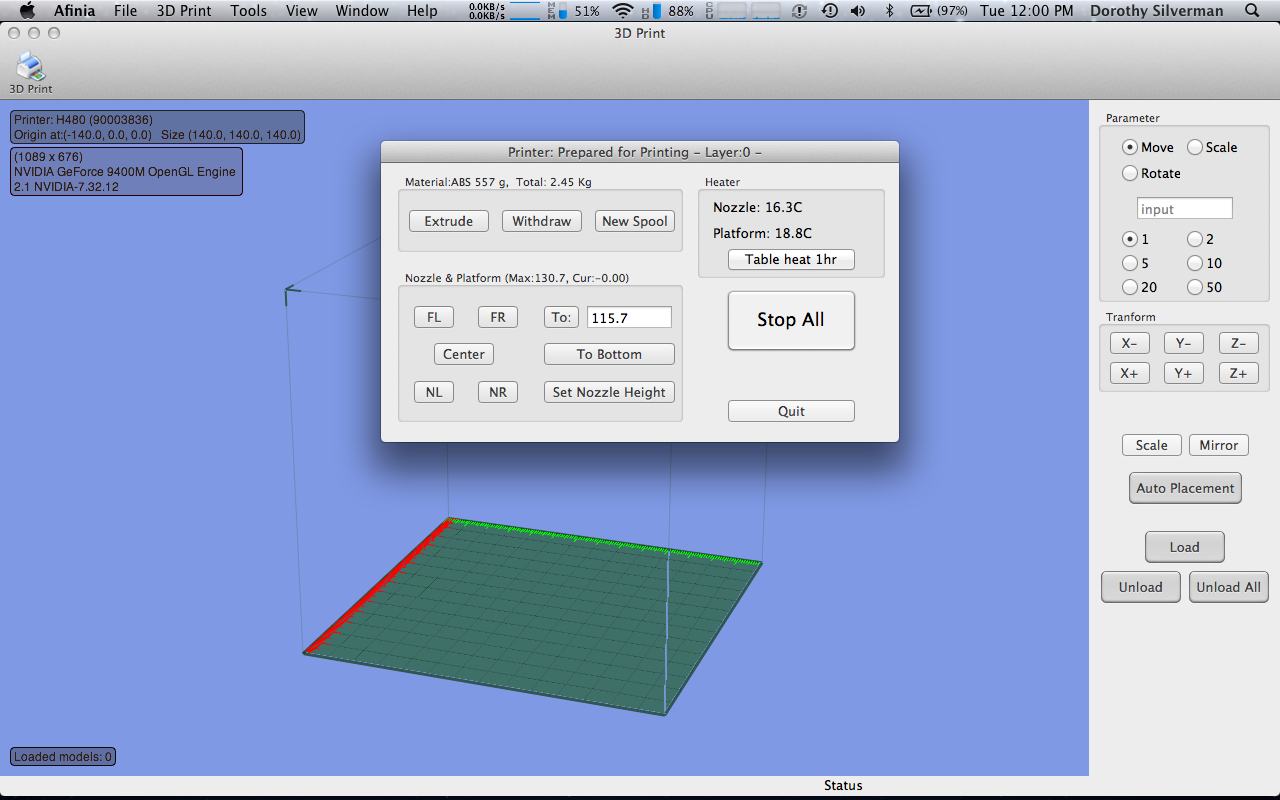Click the Withdraw button
The image size is (1280, 800).
click(x=541, y=221)
